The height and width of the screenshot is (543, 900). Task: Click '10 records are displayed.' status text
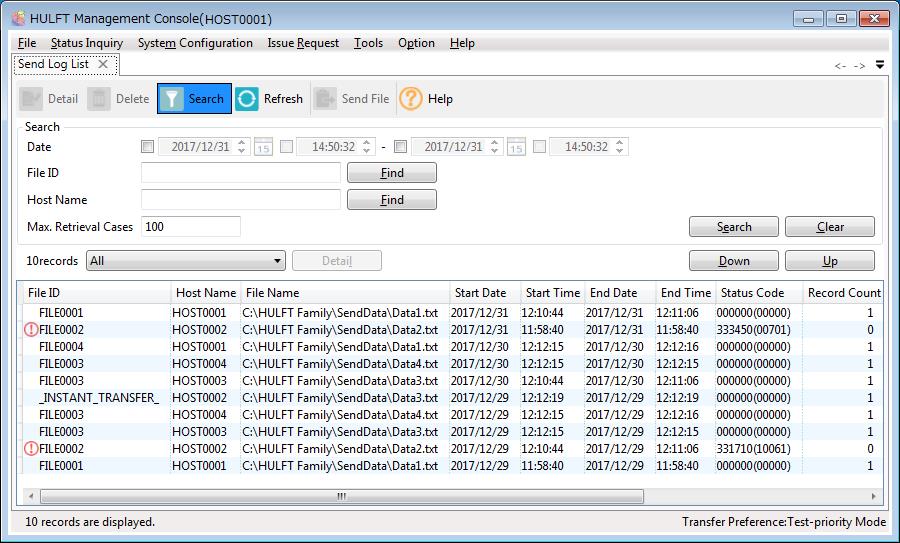click(90, 522)
